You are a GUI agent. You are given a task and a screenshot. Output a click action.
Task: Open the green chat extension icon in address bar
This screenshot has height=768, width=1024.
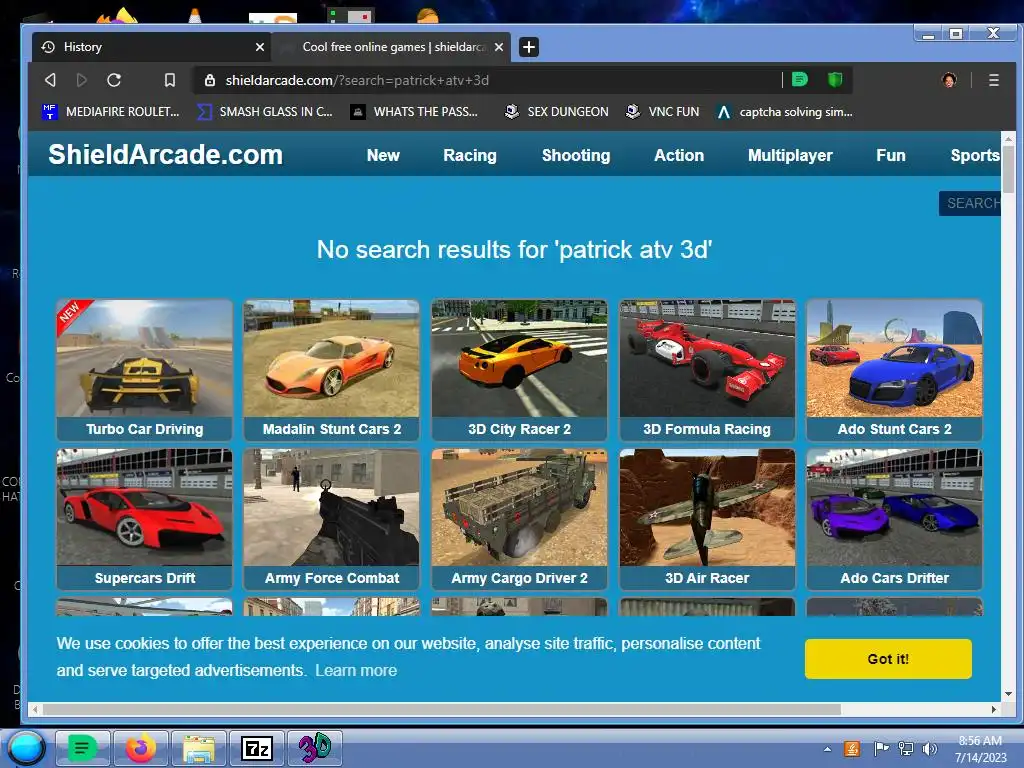pos(799,80)
